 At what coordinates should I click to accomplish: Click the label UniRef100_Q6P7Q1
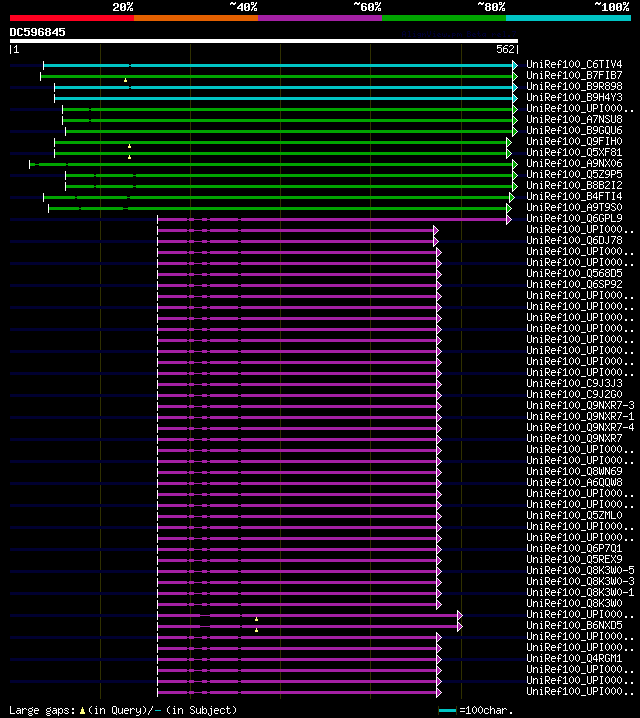pos(574,548)
